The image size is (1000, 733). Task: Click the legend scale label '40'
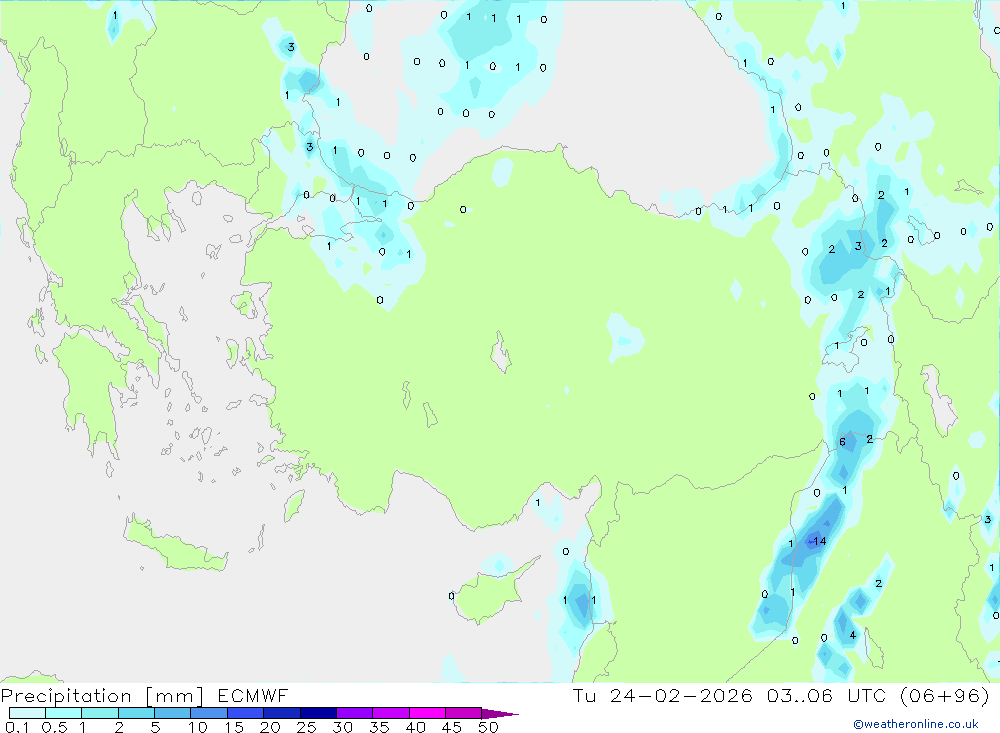(416, 727)
